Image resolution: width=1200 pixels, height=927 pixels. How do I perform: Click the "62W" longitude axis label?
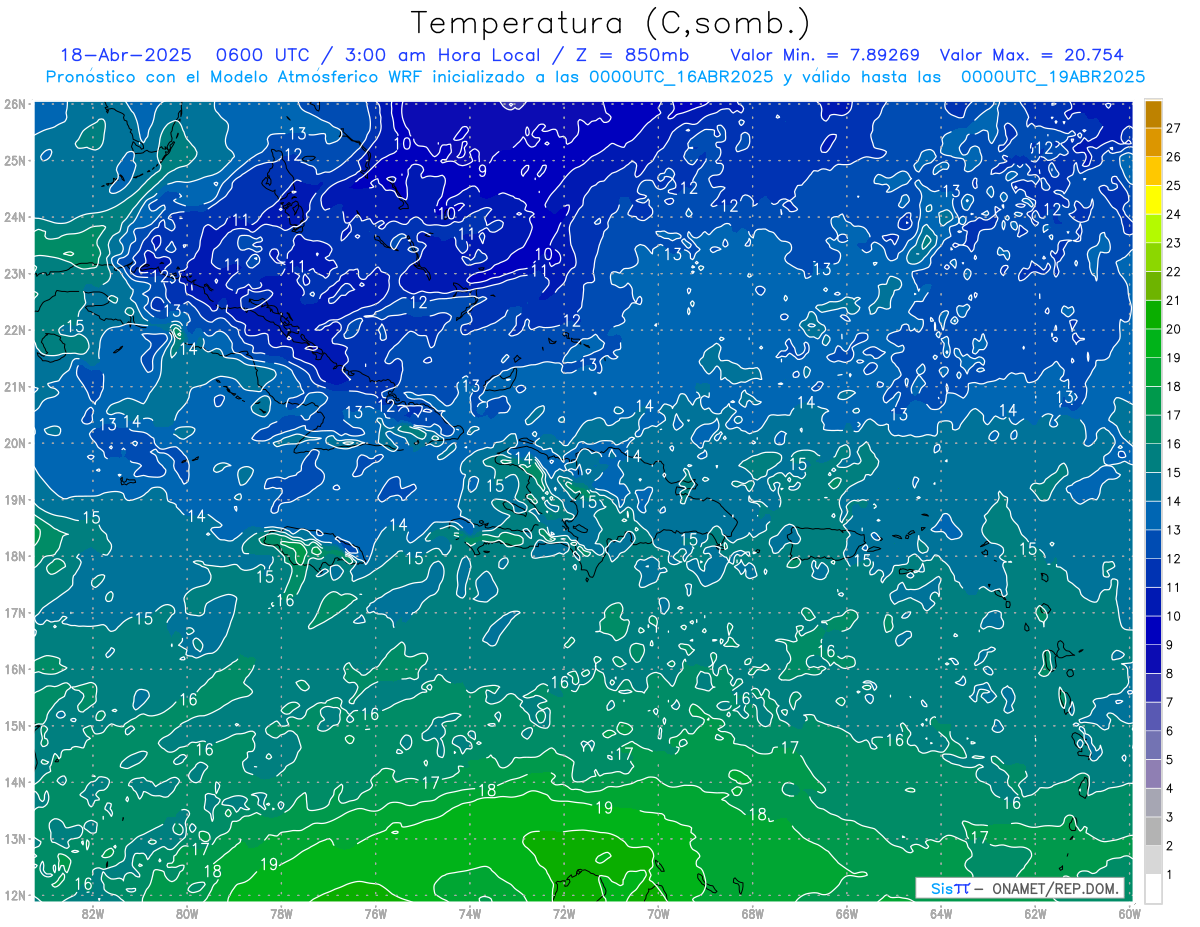click(1035, 912)
